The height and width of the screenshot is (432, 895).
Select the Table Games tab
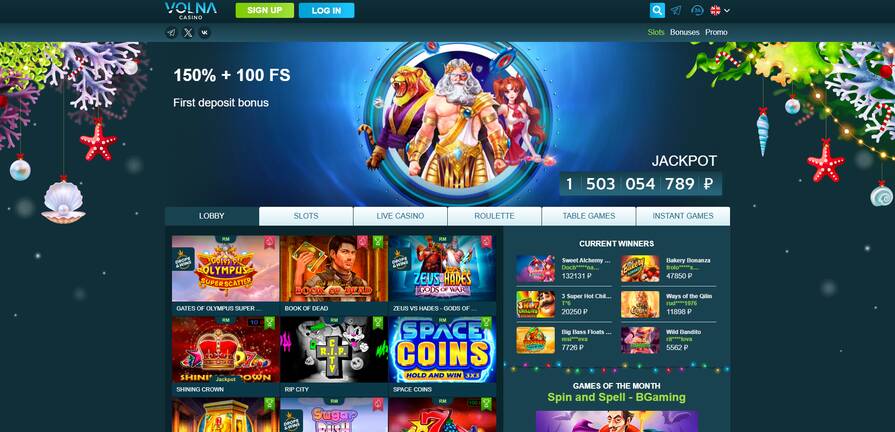click(x=588, y=216)
